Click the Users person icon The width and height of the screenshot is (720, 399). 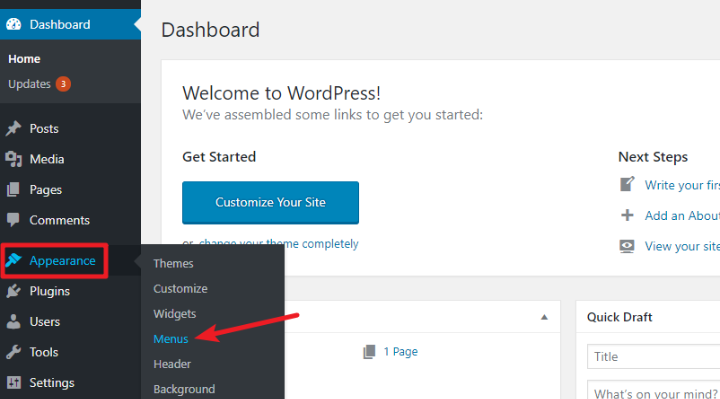(14, 321)
